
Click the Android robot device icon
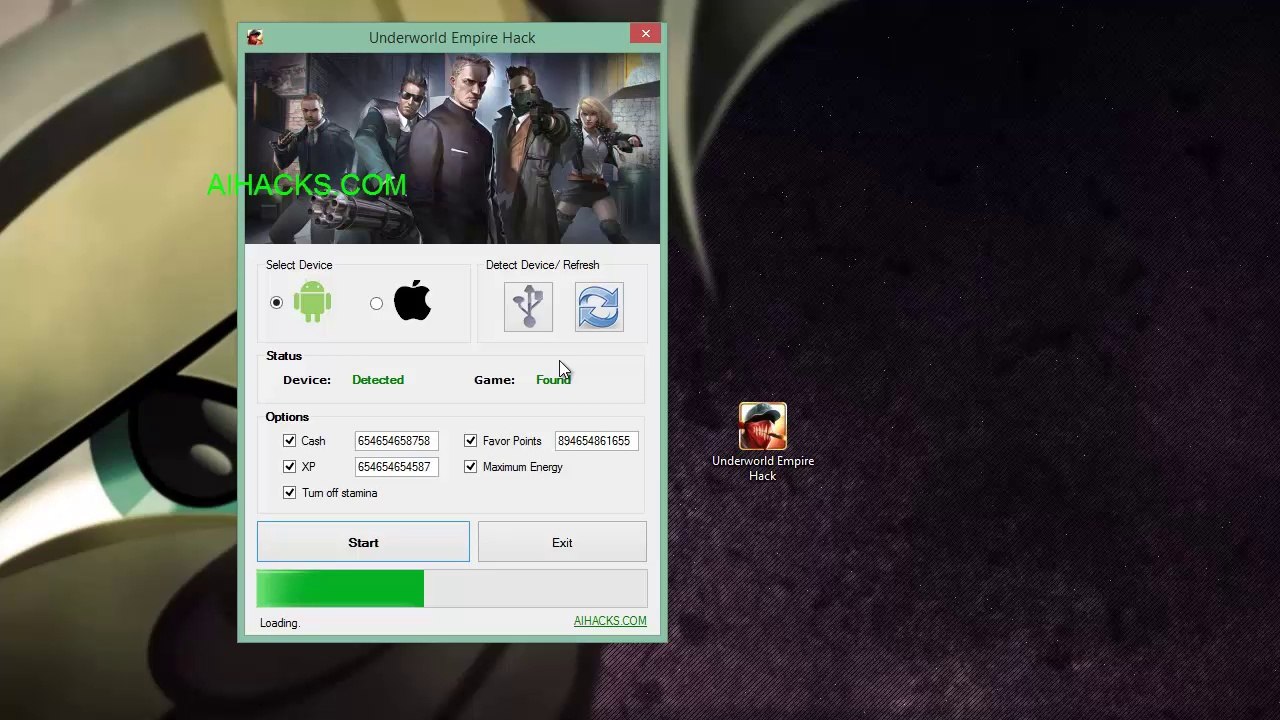[x=312, y=302]
